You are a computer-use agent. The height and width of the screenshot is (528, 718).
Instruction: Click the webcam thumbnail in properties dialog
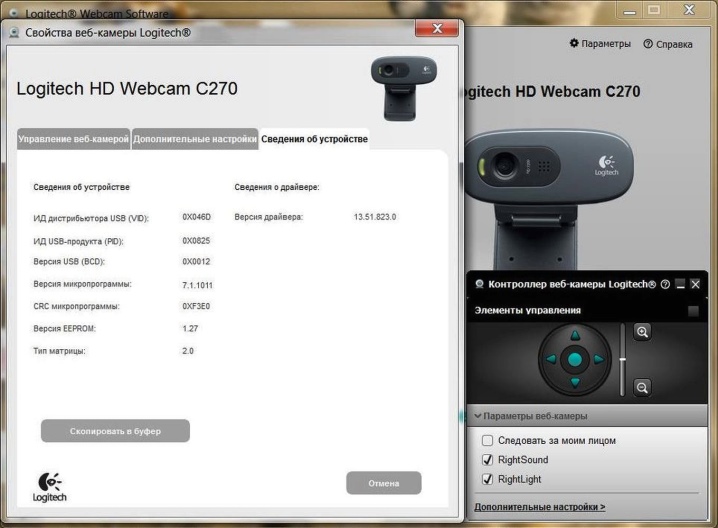[x=403, y=88]
